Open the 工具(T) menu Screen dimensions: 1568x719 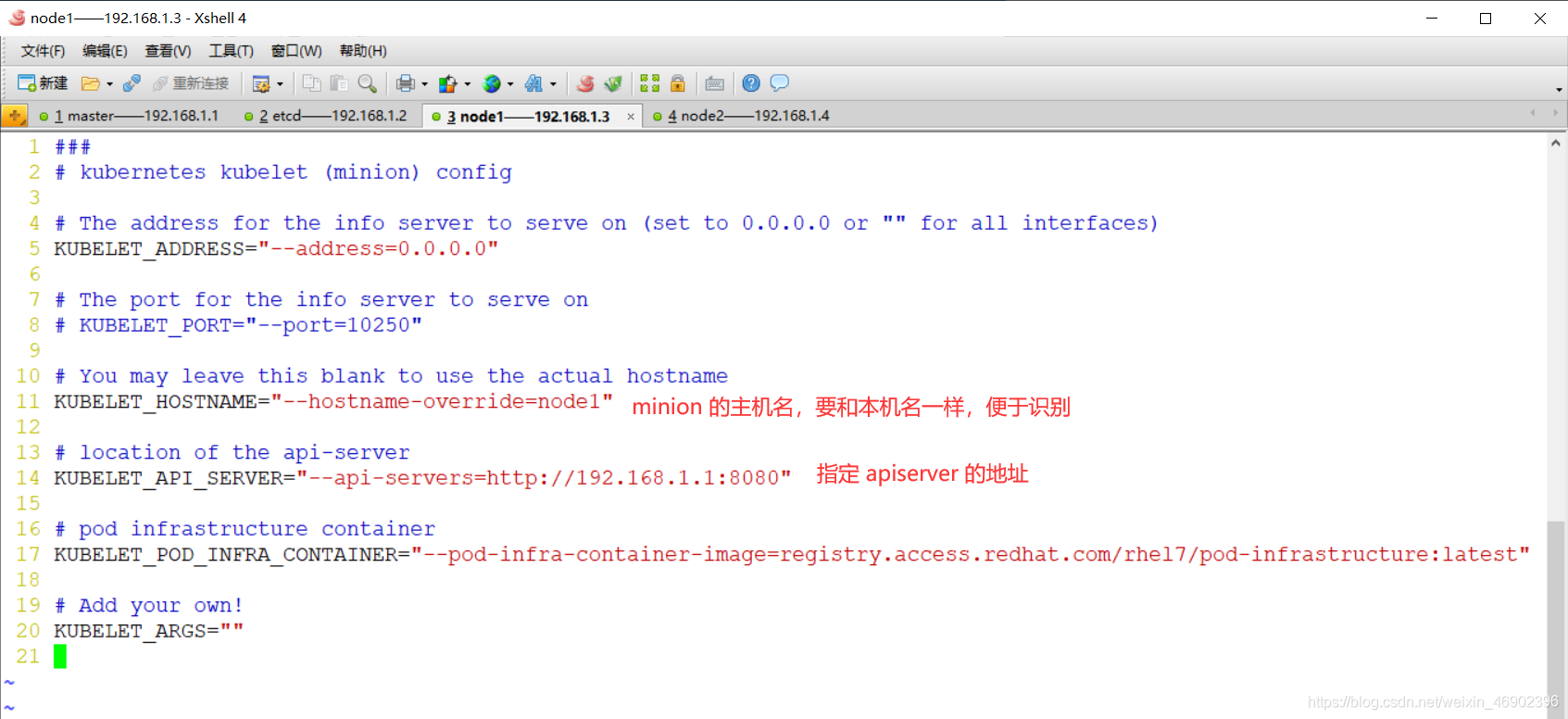pos(231,51)
